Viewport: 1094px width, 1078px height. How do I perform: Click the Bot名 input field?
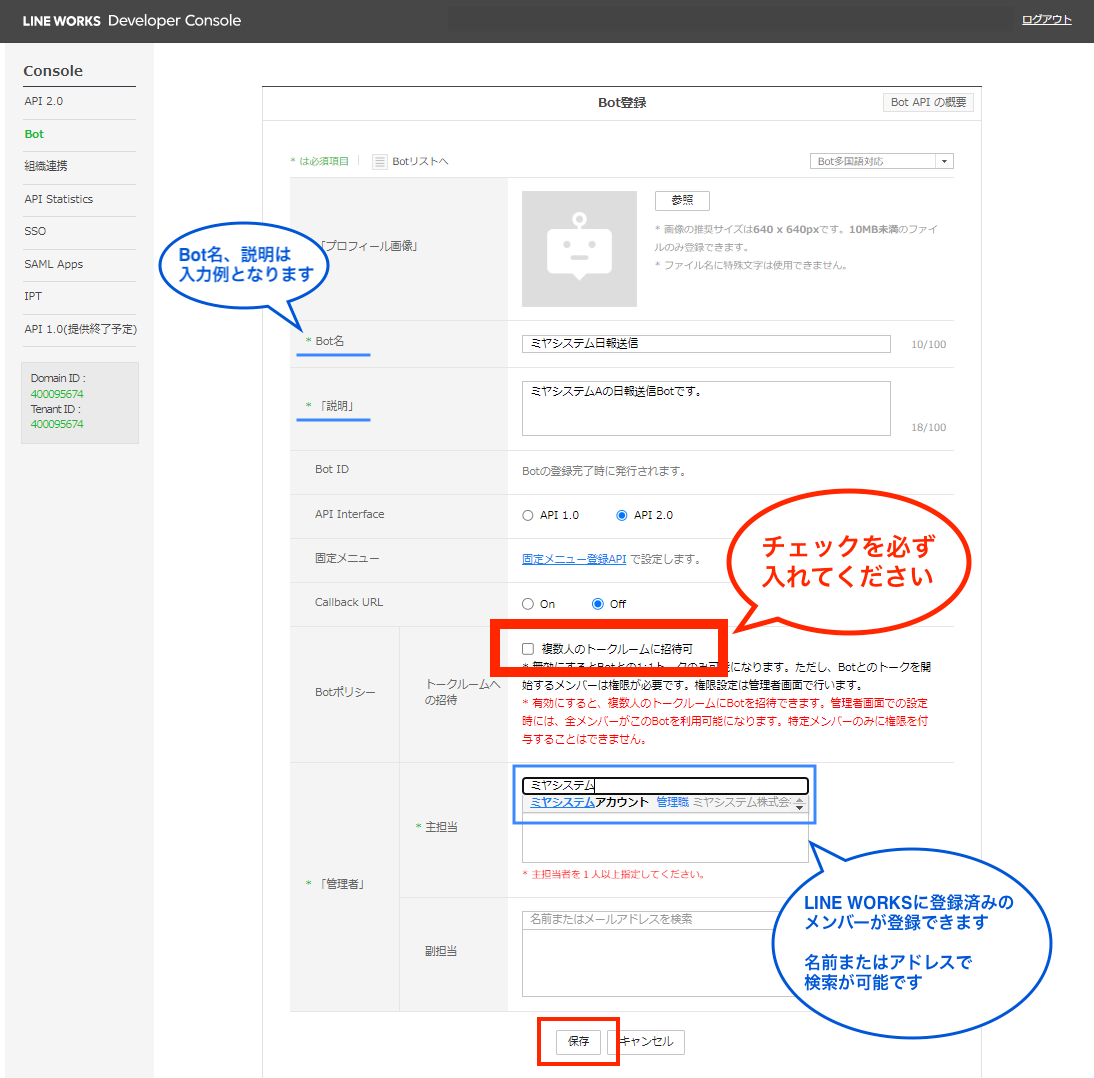[706, 343]
